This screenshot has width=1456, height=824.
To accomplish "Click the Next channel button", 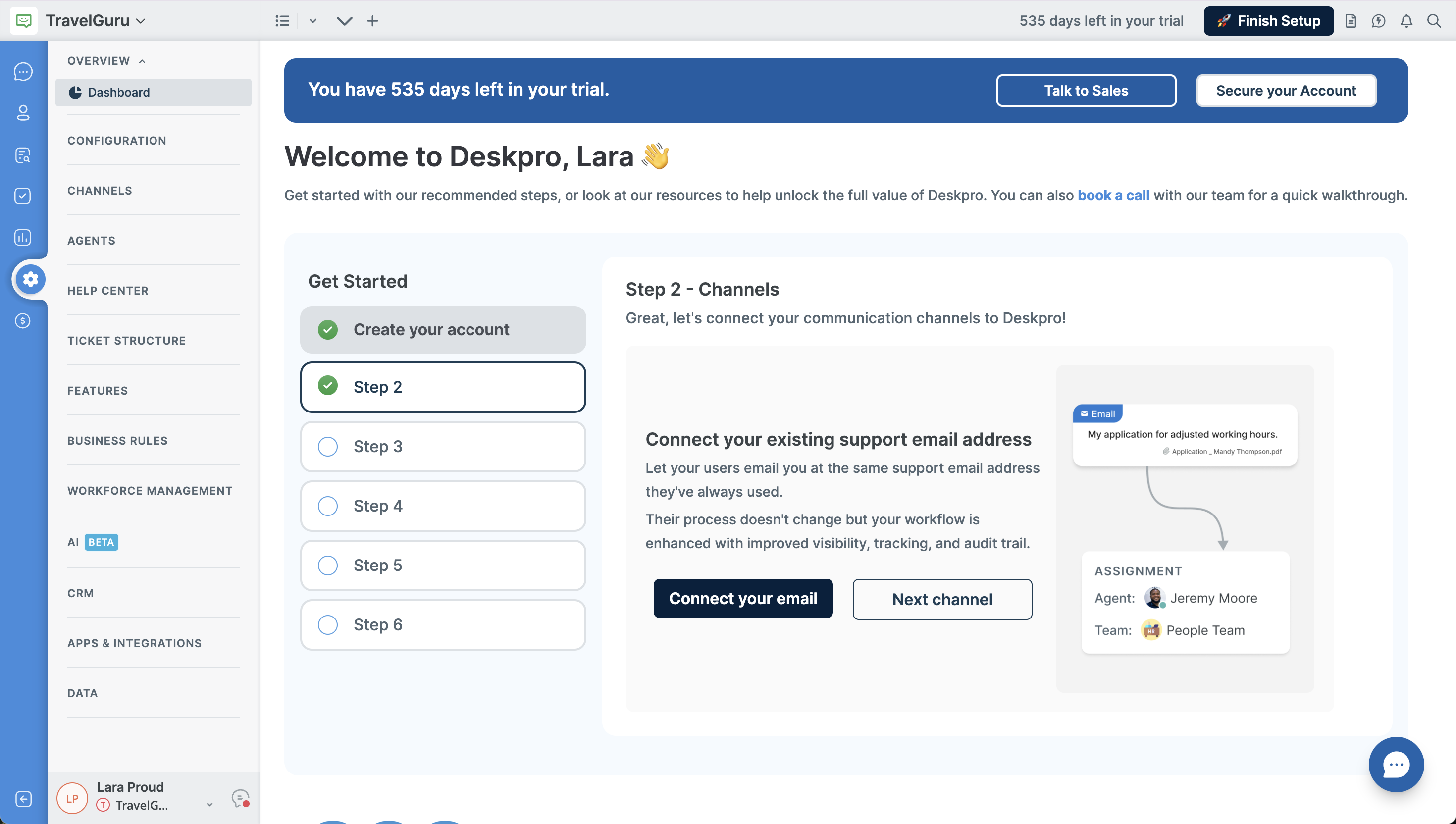I will click(x=942, y=599).
